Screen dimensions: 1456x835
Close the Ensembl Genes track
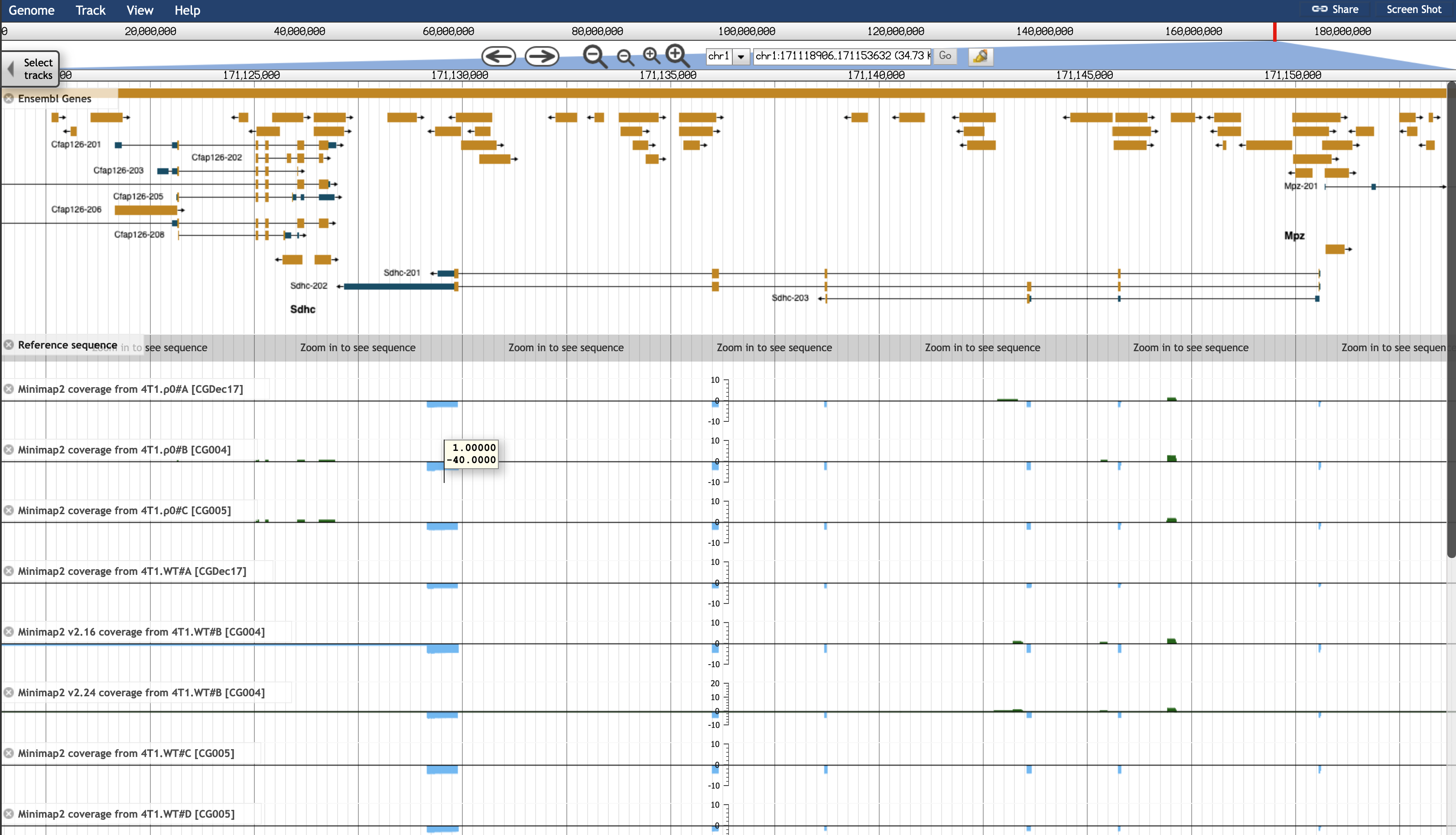pos(9,98)
